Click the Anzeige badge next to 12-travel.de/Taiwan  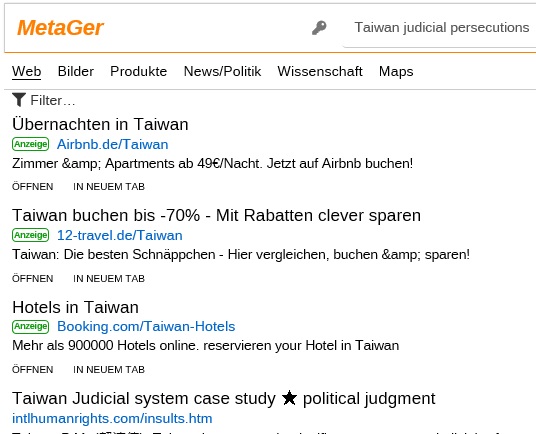coord(31,235)
